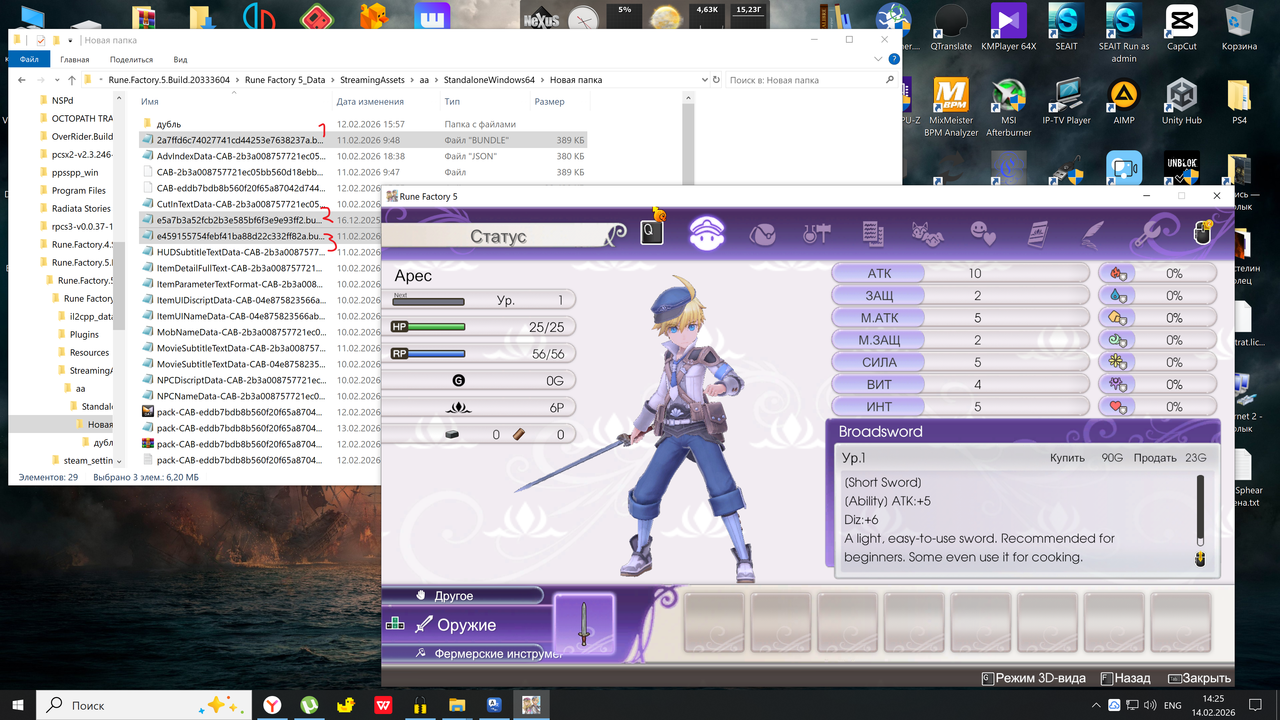The image size is (1280, 720).
Task: Open the Quick Access Toolbar customize dropdown
Action: [x=71, y=41]
